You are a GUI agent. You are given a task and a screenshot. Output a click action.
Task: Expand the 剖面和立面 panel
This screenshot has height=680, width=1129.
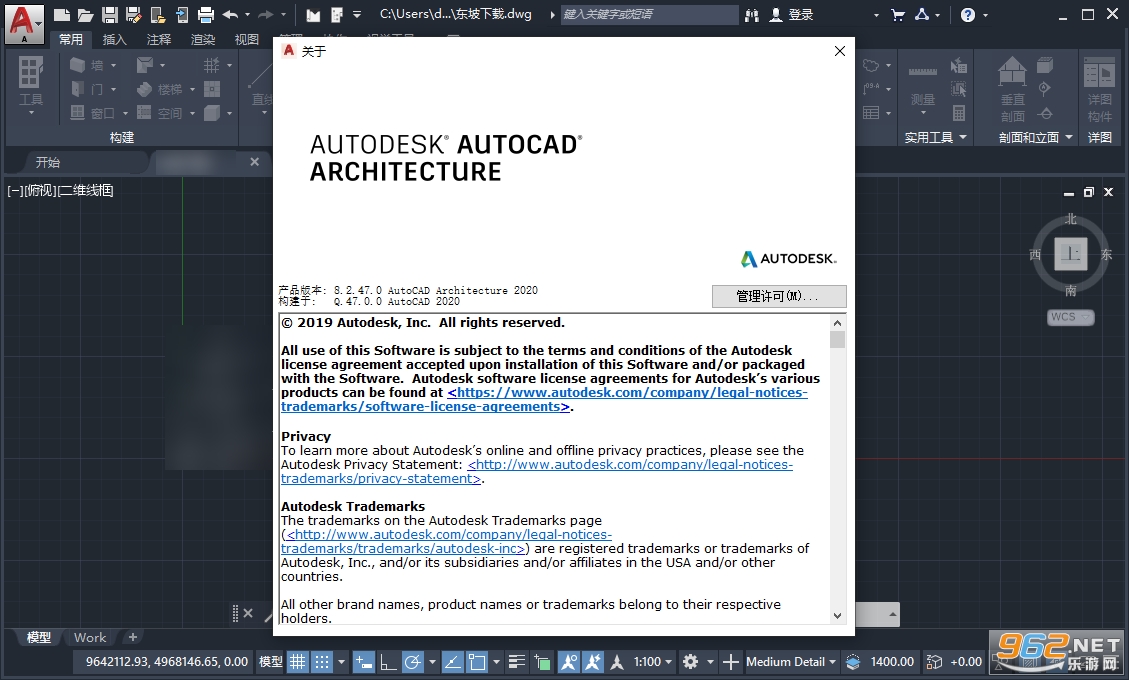click(x=1035, y=137)
